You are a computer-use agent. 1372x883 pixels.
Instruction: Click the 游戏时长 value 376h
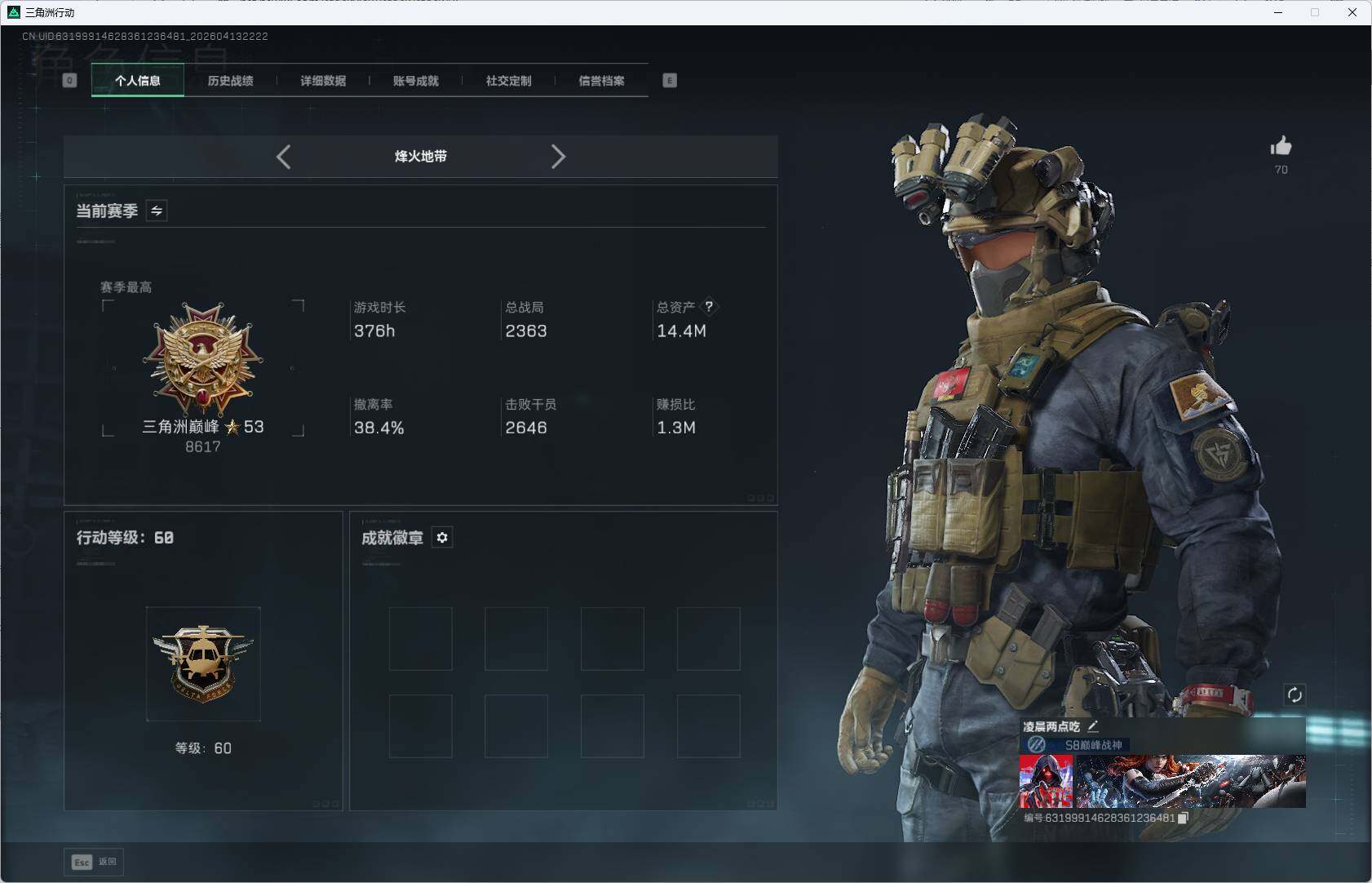point(374,331)
